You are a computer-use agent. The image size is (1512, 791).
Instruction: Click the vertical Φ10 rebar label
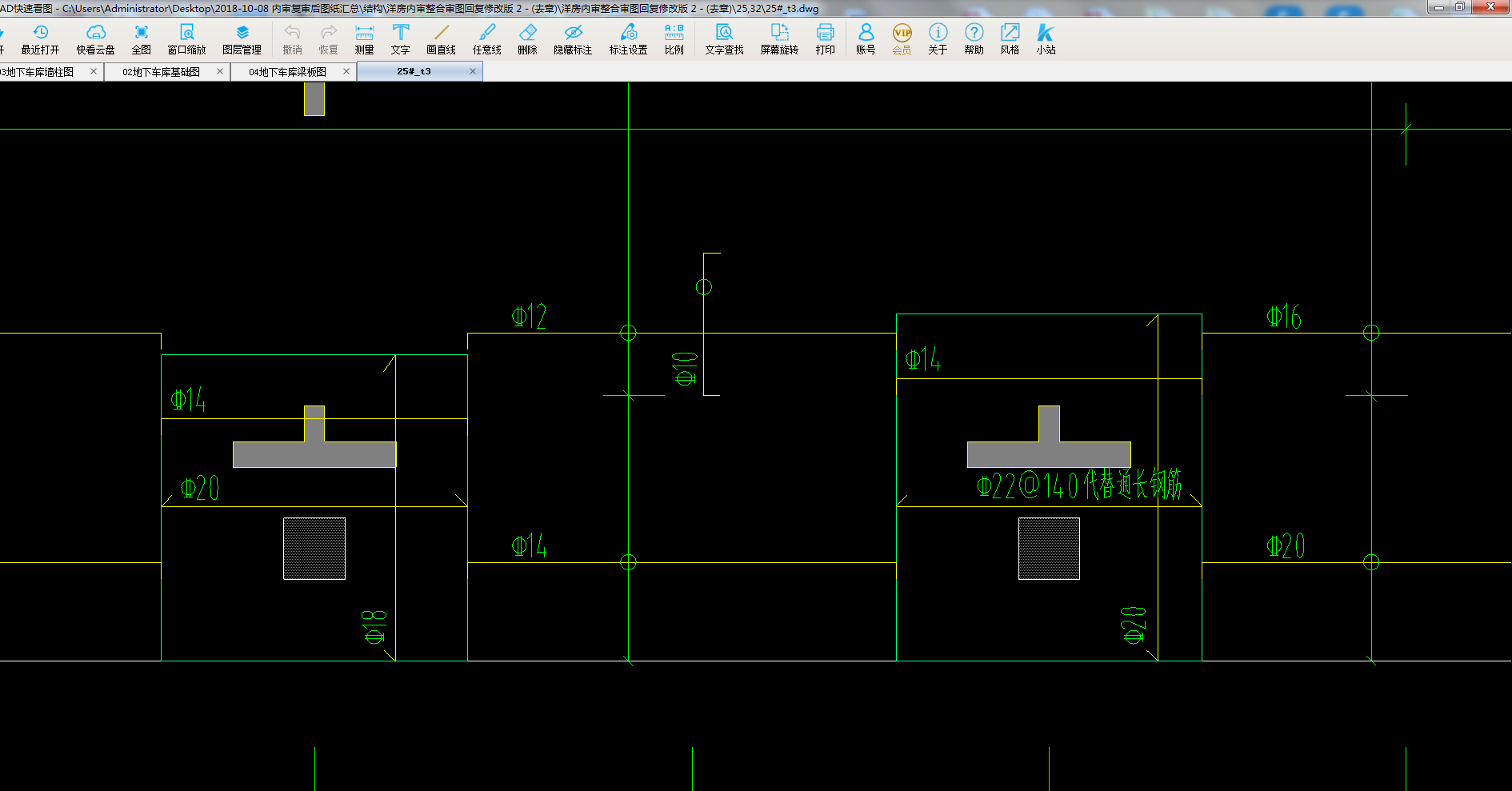(x=686, y=369)
